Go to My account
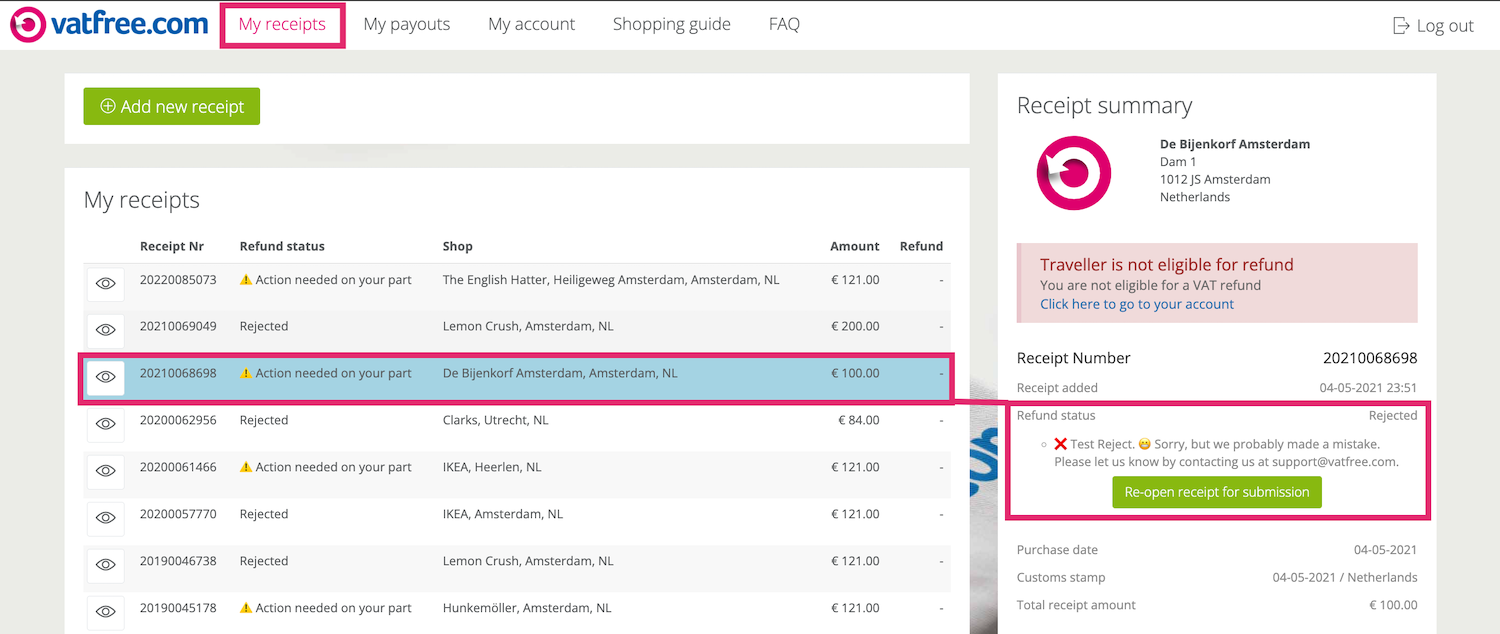The width and height of the screenshot is (1500, 634). [531, 24]
